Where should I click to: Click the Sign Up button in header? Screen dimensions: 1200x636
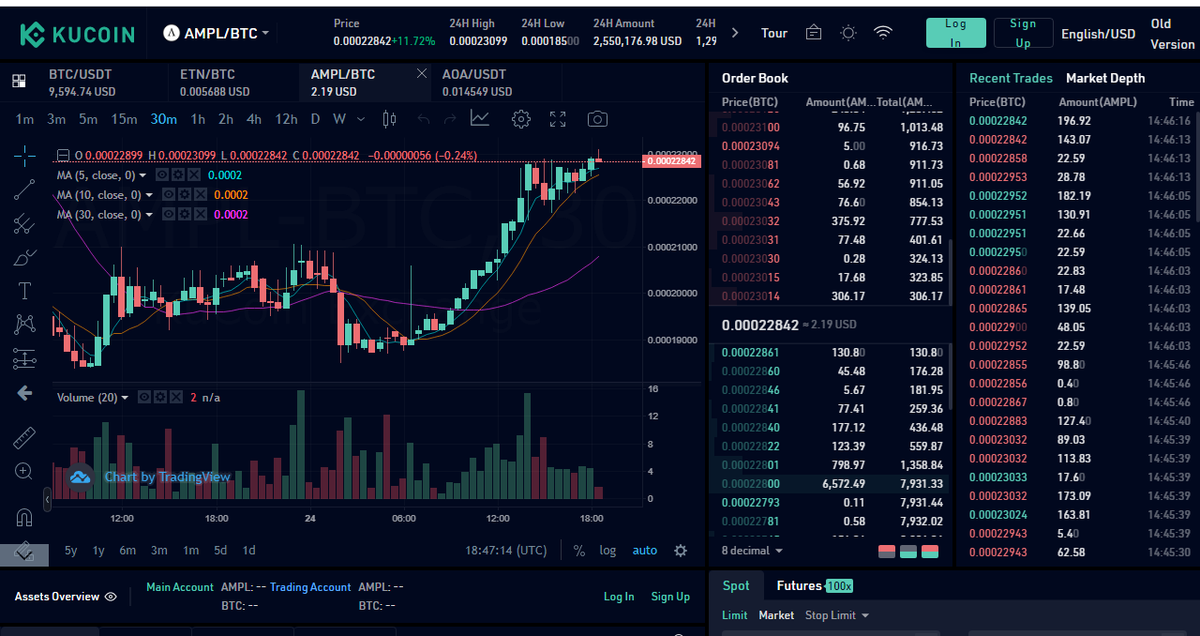point(1023,33)
